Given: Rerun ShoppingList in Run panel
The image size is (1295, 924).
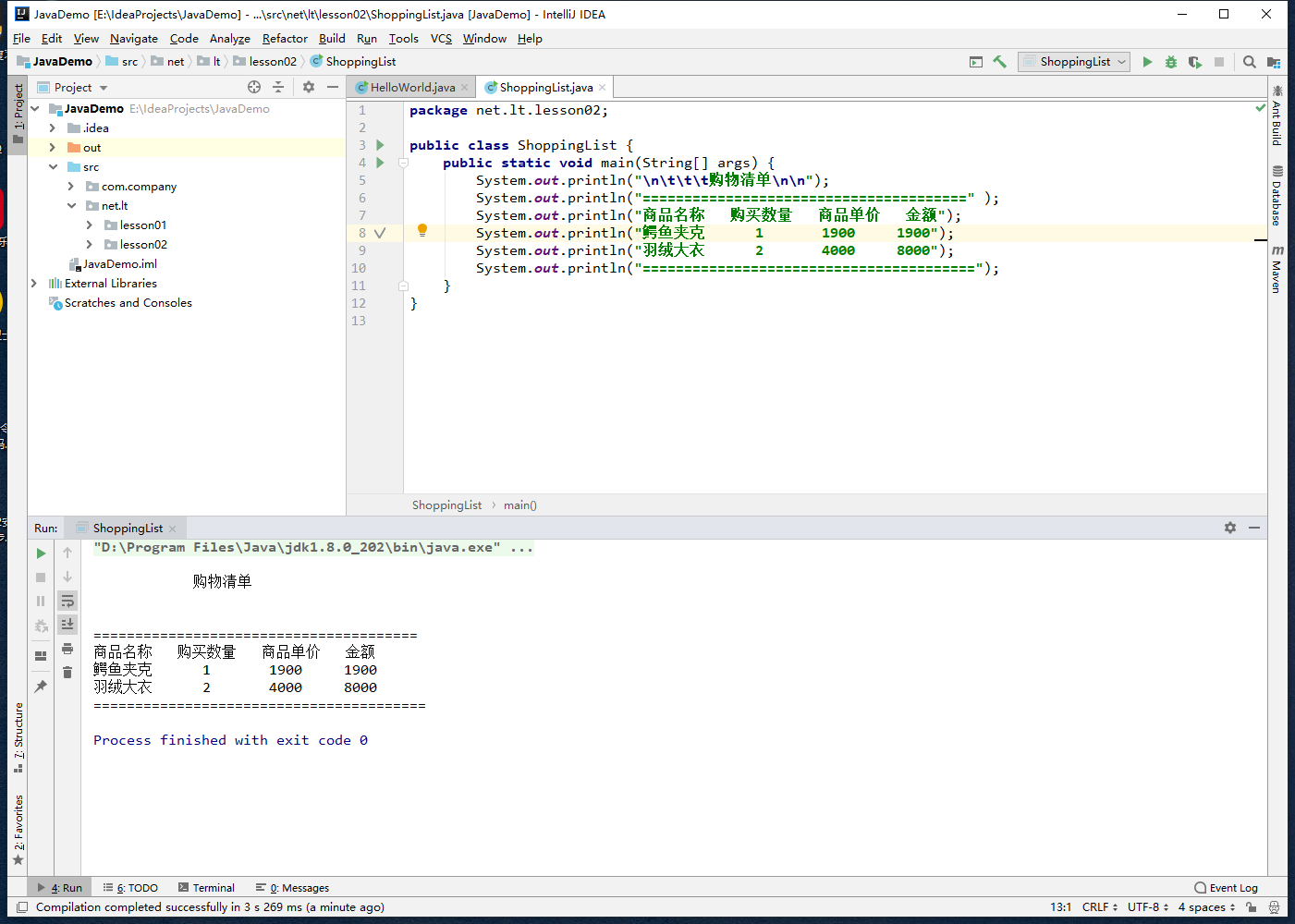Looking at the screenshot, I should click(41, 553).
